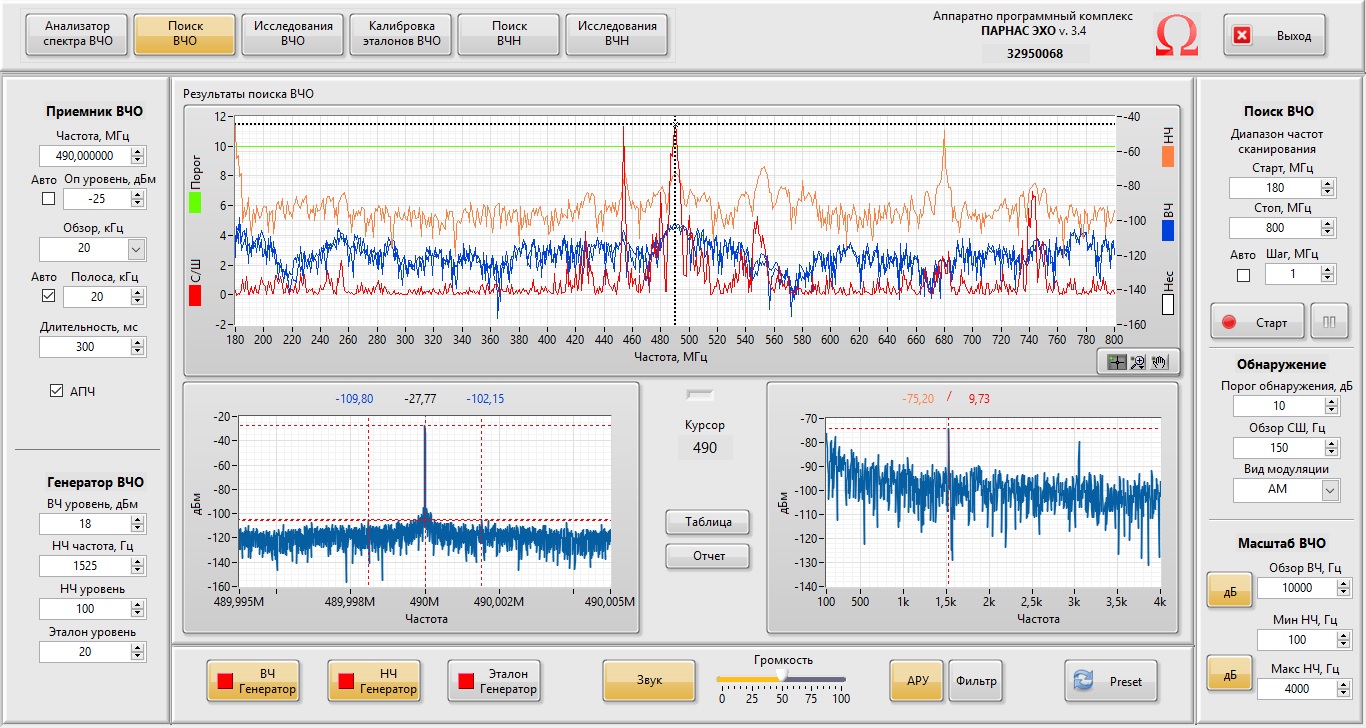
Task: Uncheck the Авто checkbox for Полоса
Action: click(x=48, y=296)
